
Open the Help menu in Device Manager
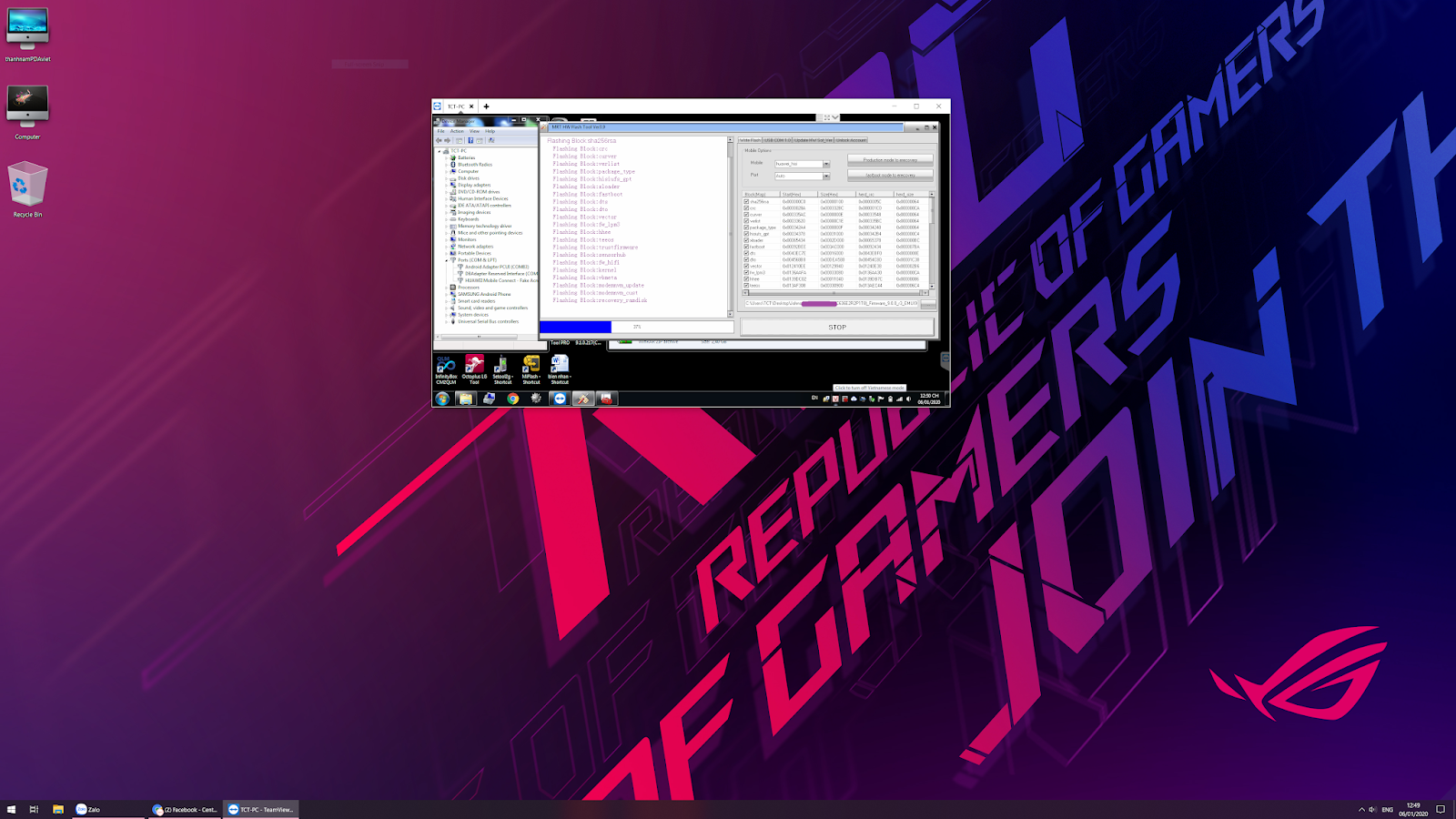pos(490,131)
